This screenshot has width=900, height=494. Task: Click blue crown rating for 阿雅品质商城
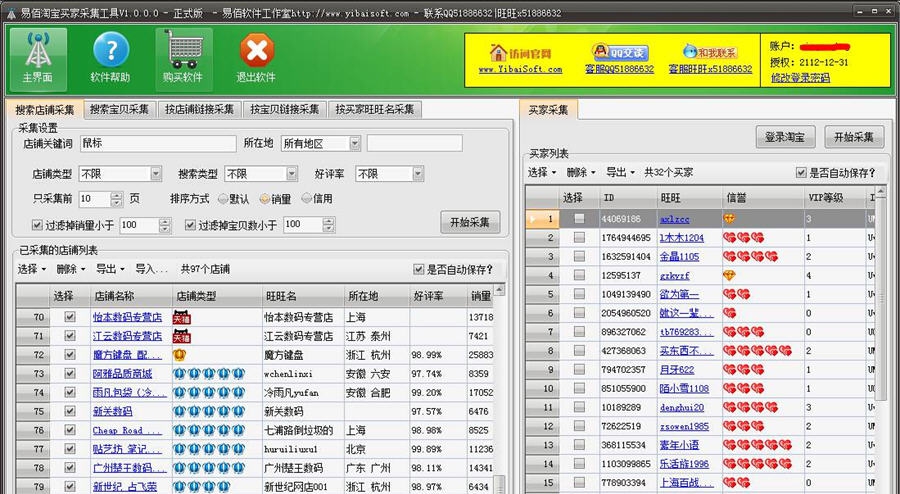(209, 374)
